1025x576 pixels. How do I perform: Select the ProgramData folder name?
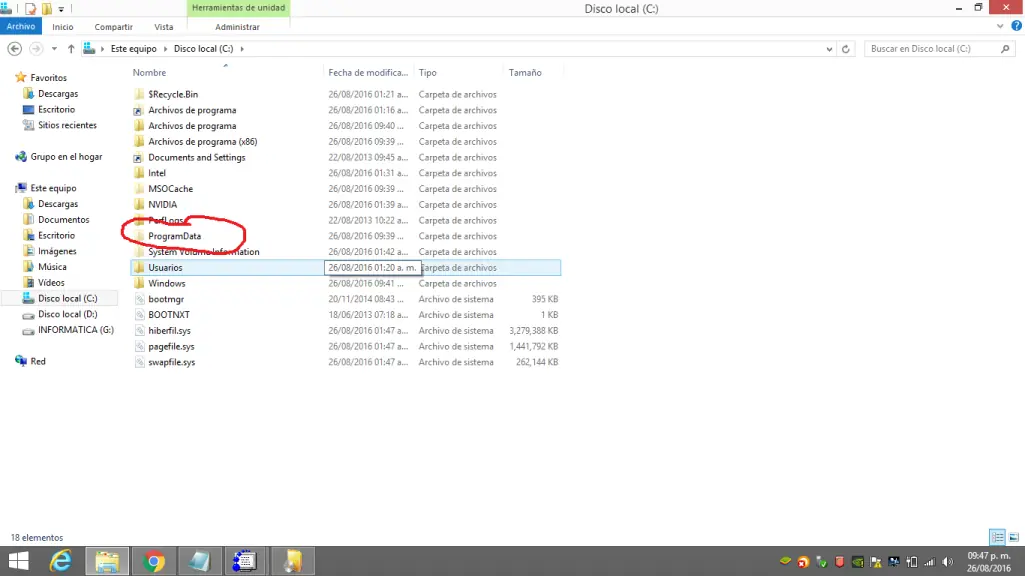coord(175,236)
